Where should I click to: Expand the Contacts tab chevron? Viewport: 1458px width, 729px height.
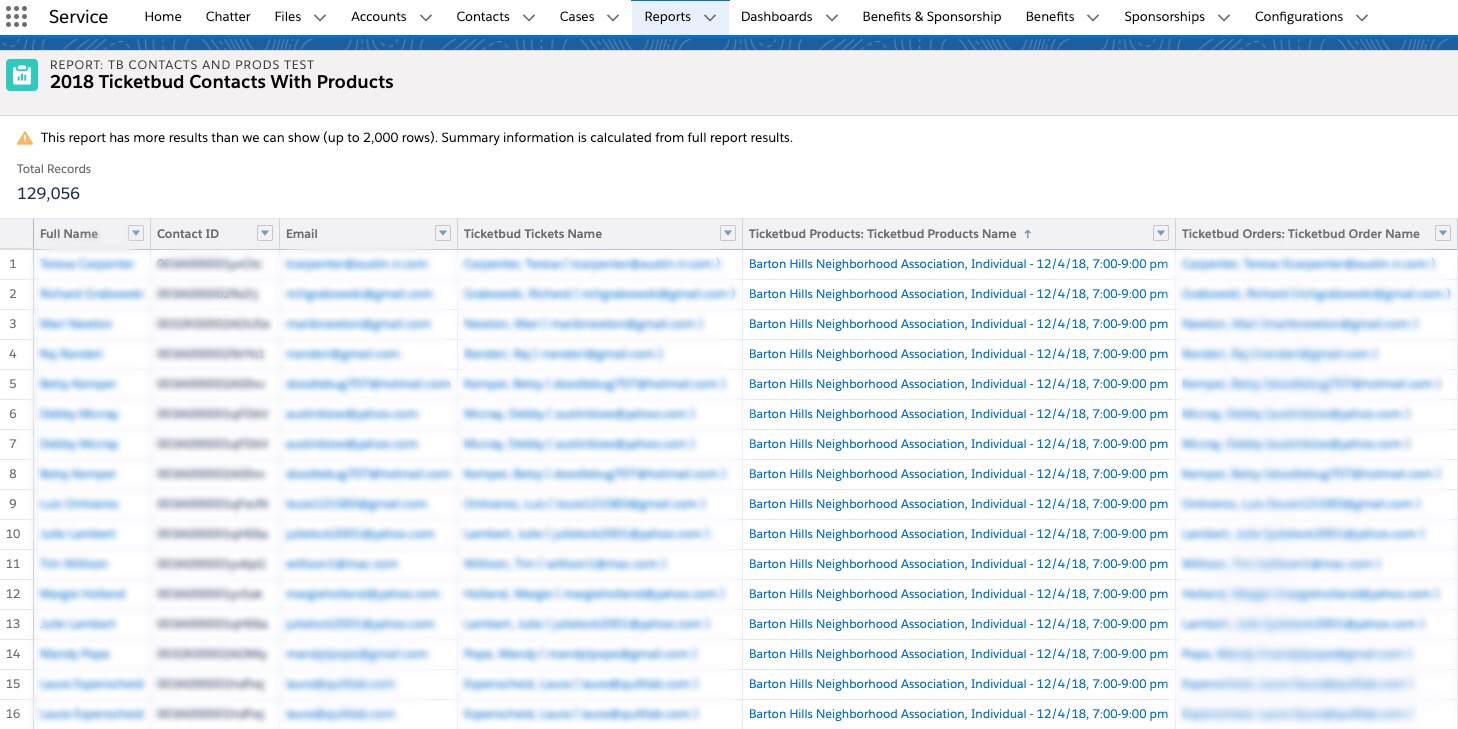(528, 17)
